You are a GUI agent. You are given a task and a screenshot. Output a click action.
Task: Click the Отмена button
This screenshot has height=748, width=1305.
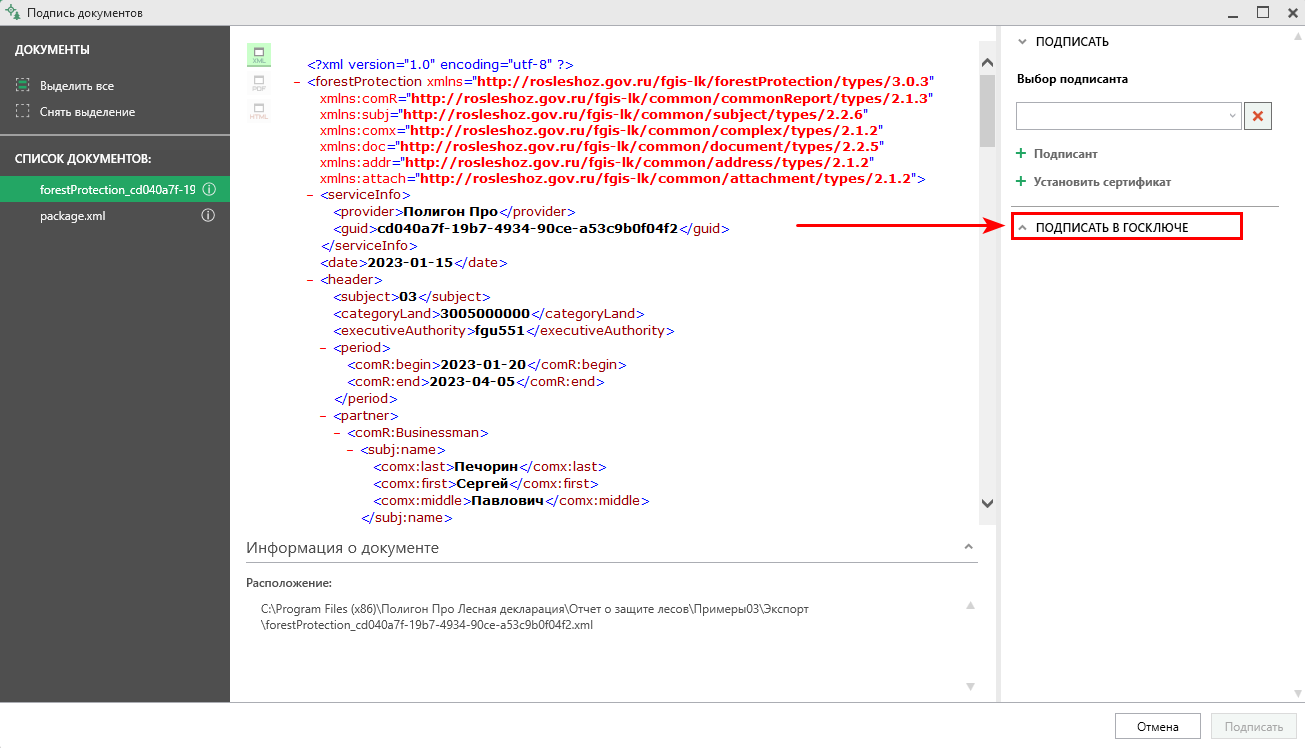tap(1158, 727)
